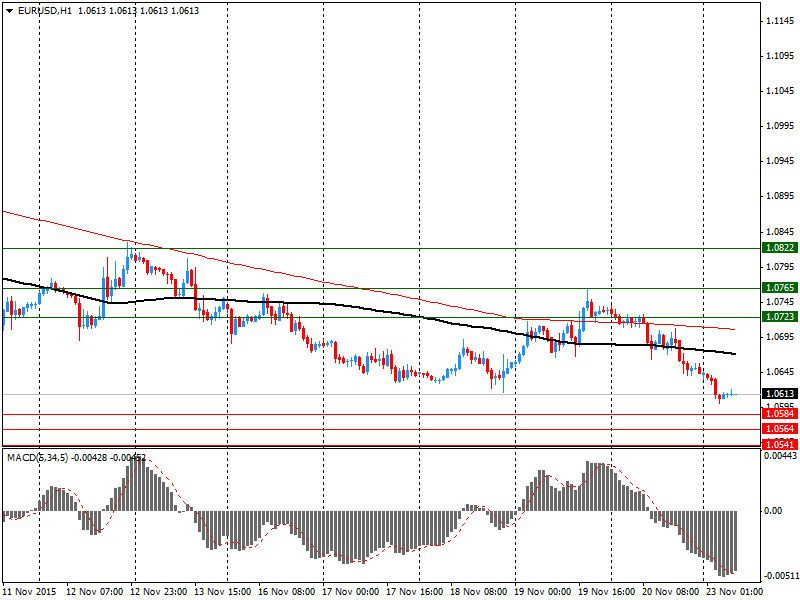Click the 1.0645 price scale value
This screenshot has height=600, width=800.
coord(781,371)
